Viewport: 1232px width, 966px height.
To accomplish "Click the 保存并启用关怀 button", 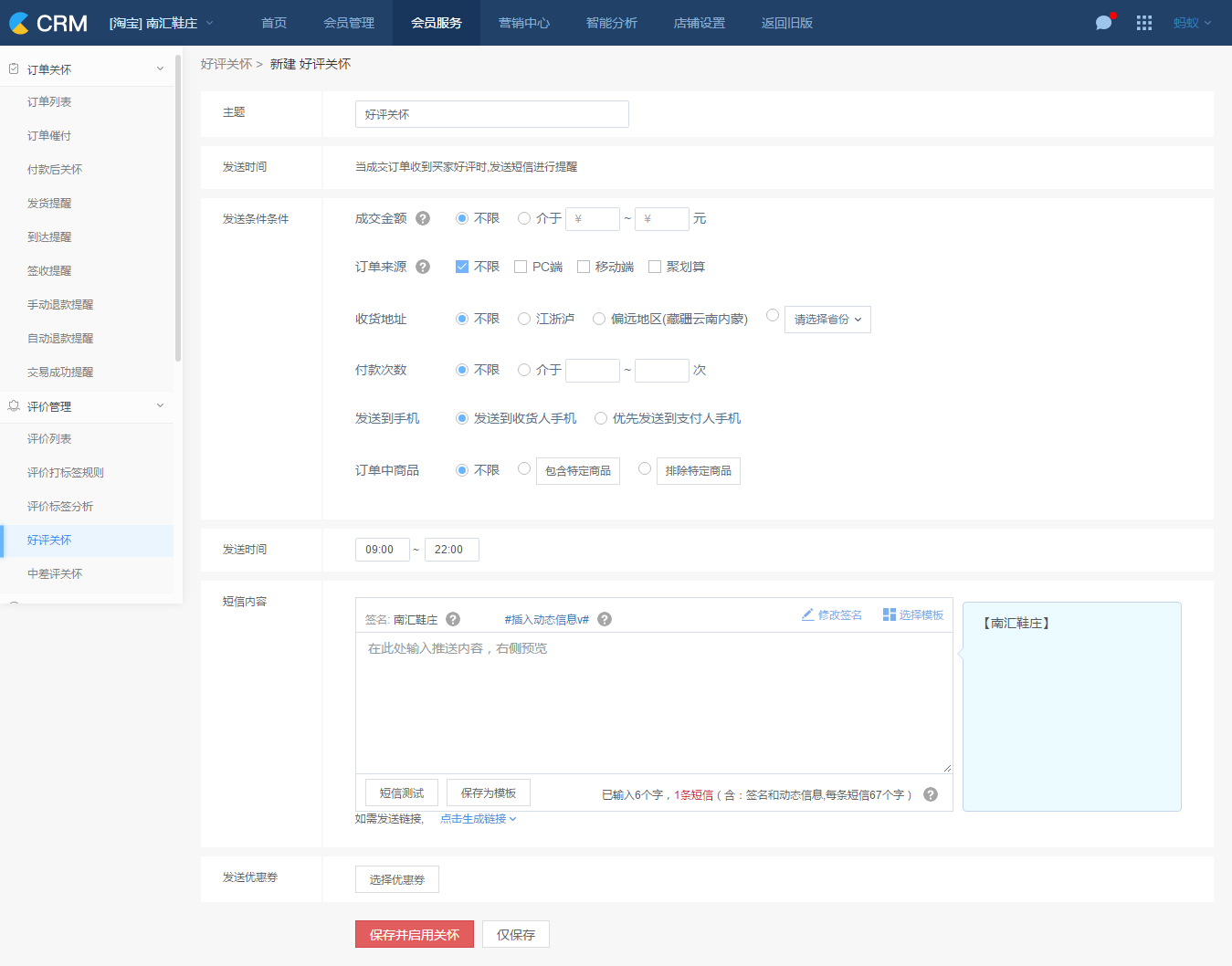I will (x=415, y=934).
